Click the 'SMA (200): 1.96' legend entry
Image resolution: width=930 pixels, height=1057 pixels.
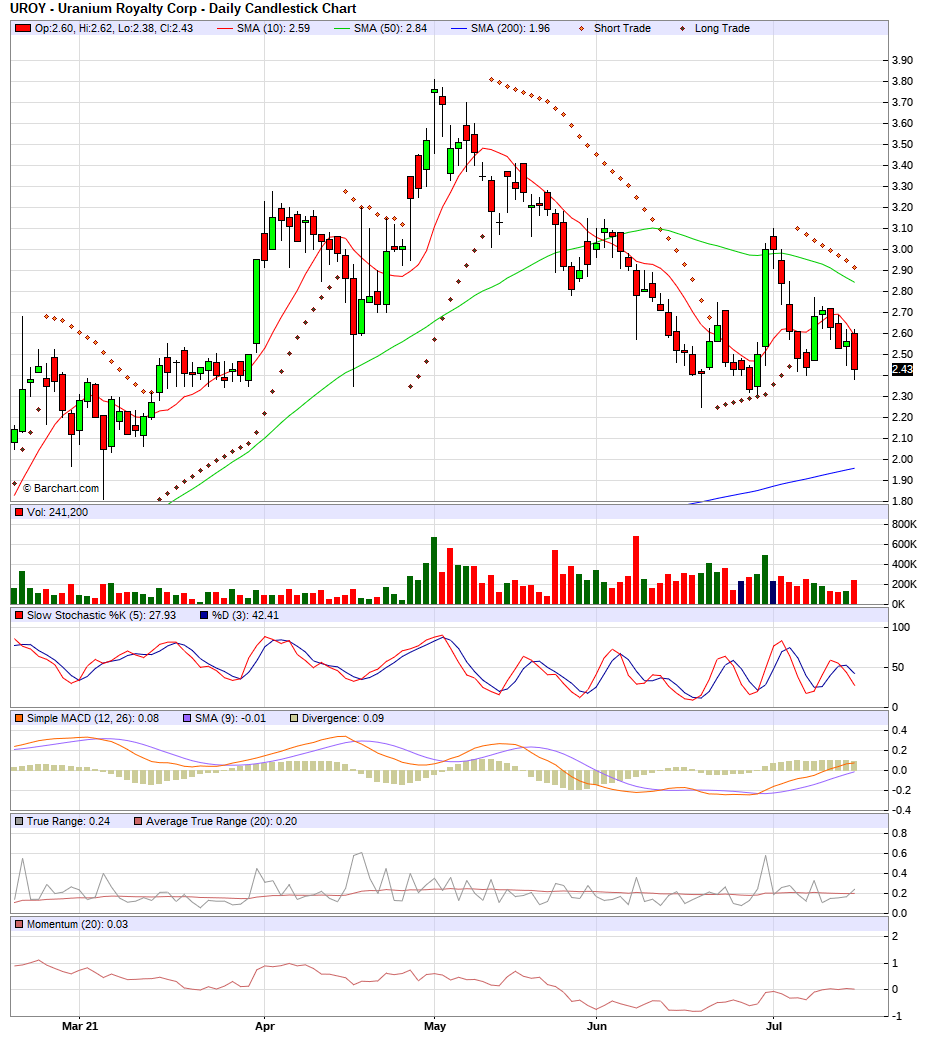coord(501,28)
